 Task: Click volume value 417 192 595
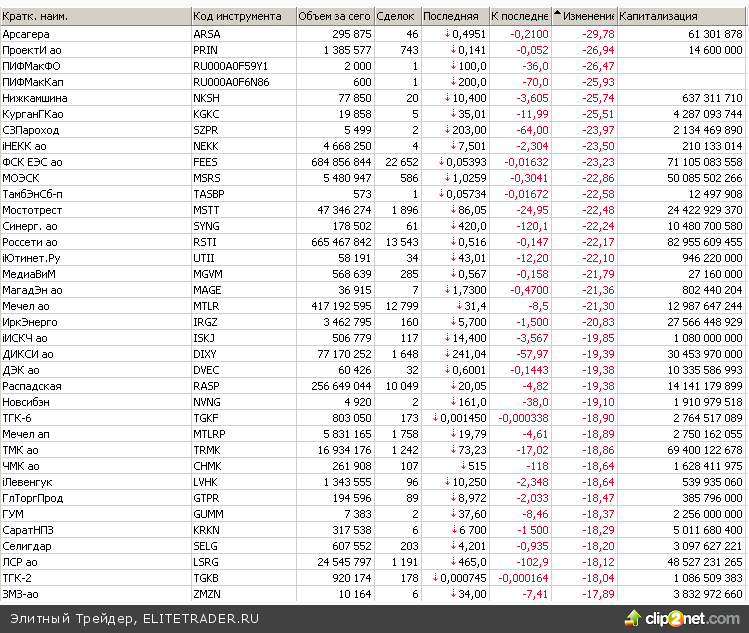click(341, 306)
